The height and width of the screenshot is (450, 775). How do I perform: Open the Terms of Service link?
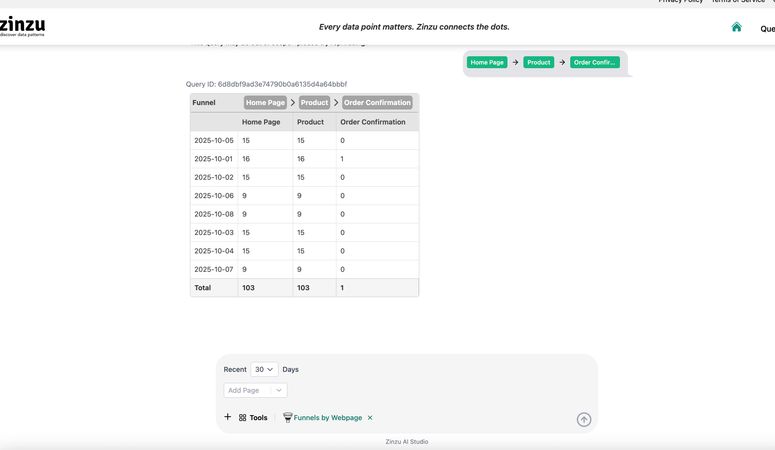pos(738,2)
